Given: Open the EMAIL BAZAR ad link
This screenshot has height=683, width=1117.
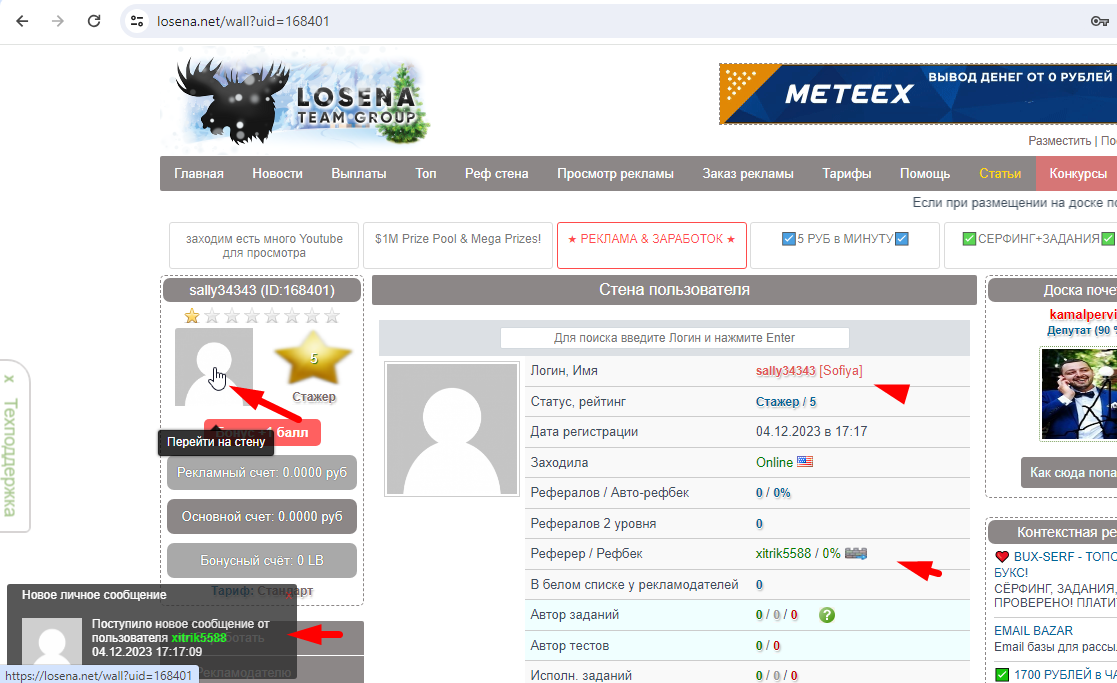Looking at the screenshot, I should [x=1033, y=631].
